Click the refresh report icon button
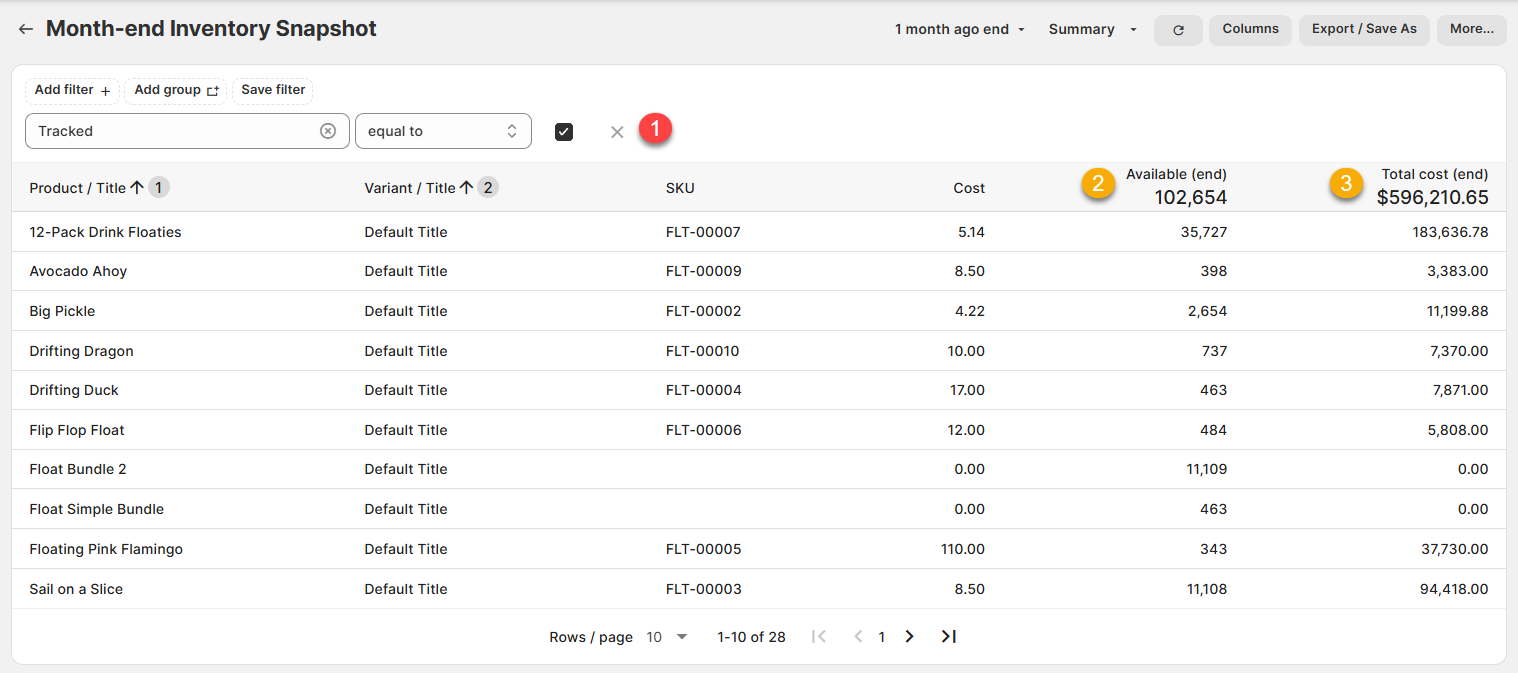 (x=1178, y=30)
